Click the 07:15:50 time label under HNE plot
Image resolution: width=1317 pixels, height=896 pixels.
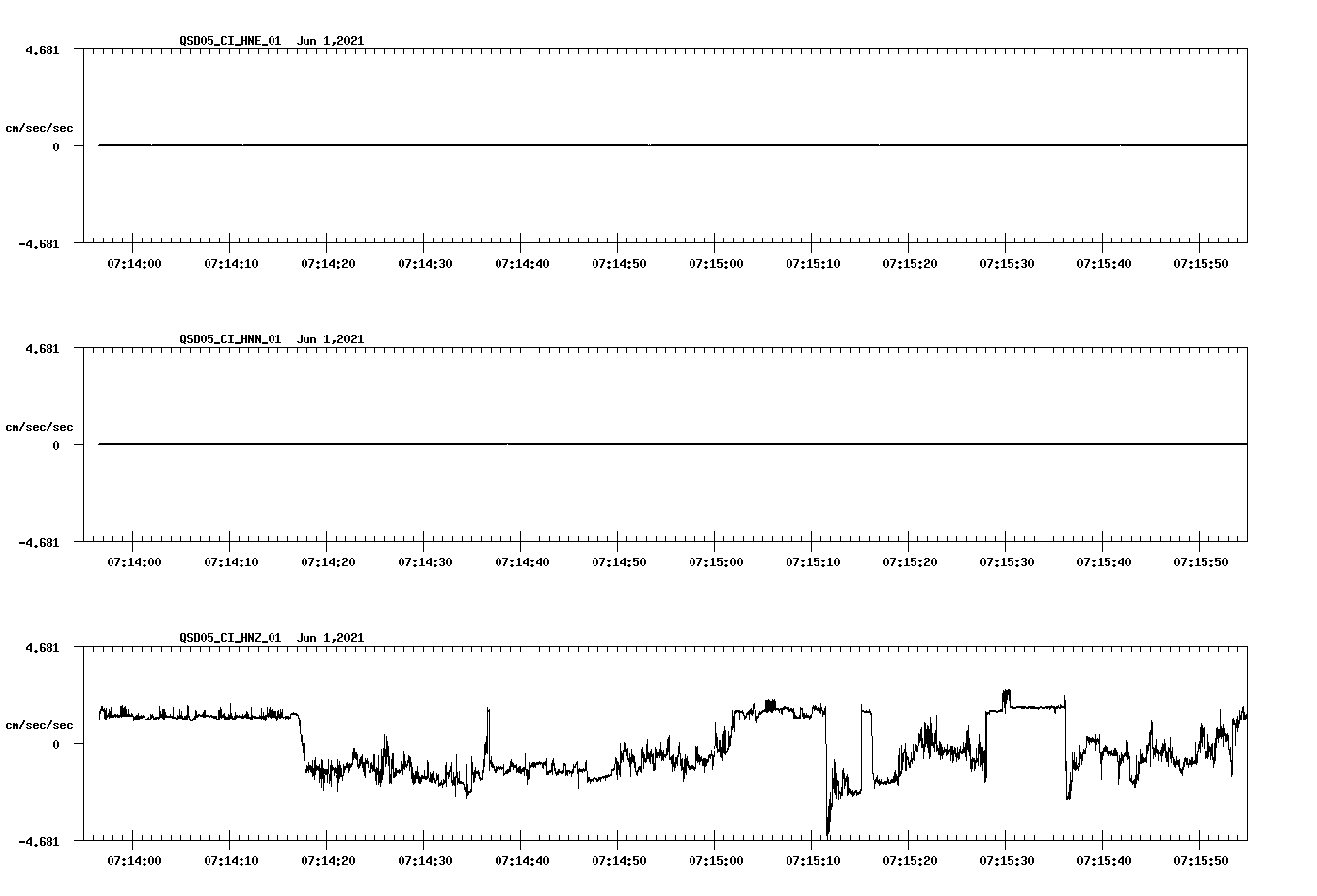tap(1201, 263)
